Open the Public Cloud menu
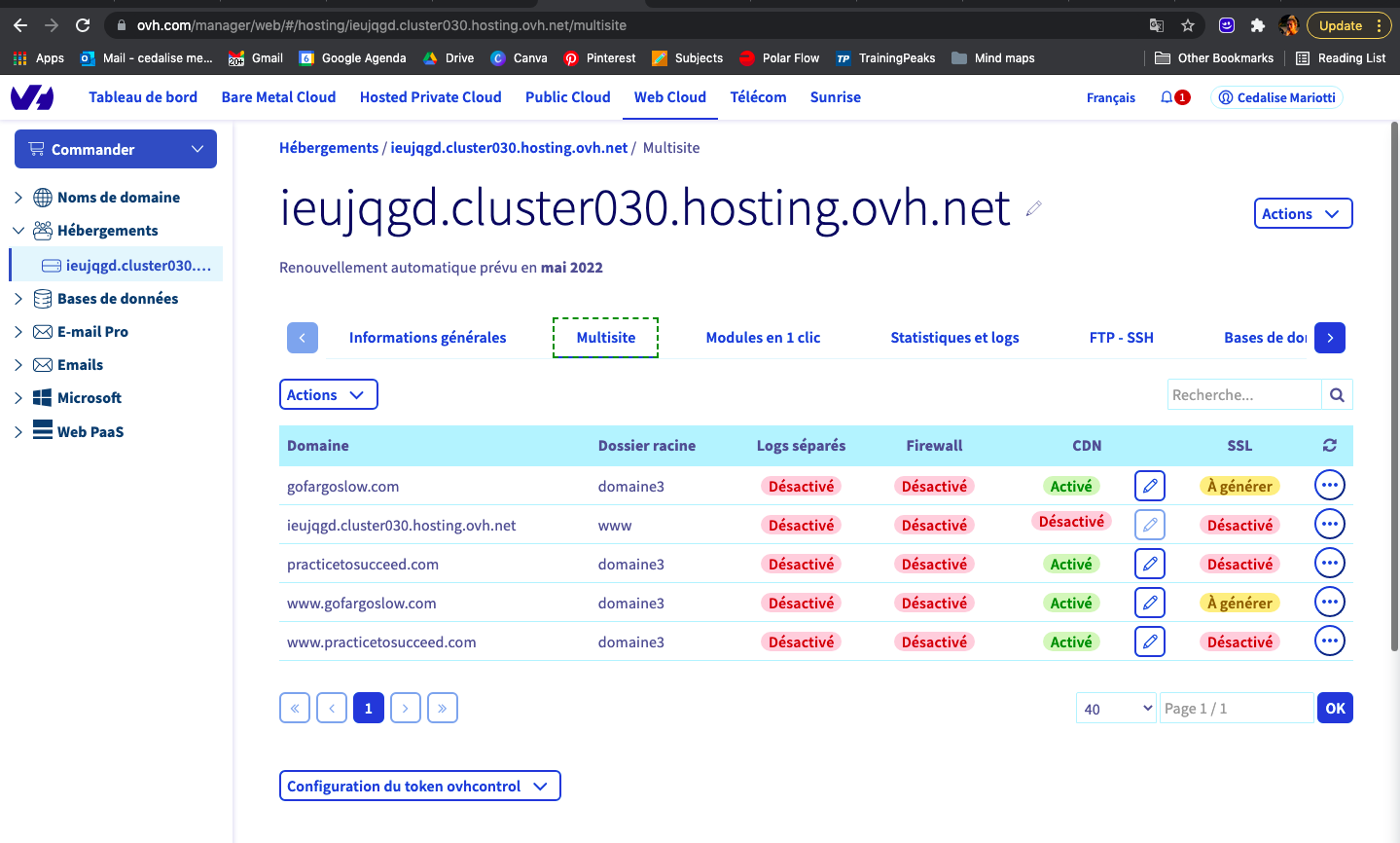 [567, 97]
